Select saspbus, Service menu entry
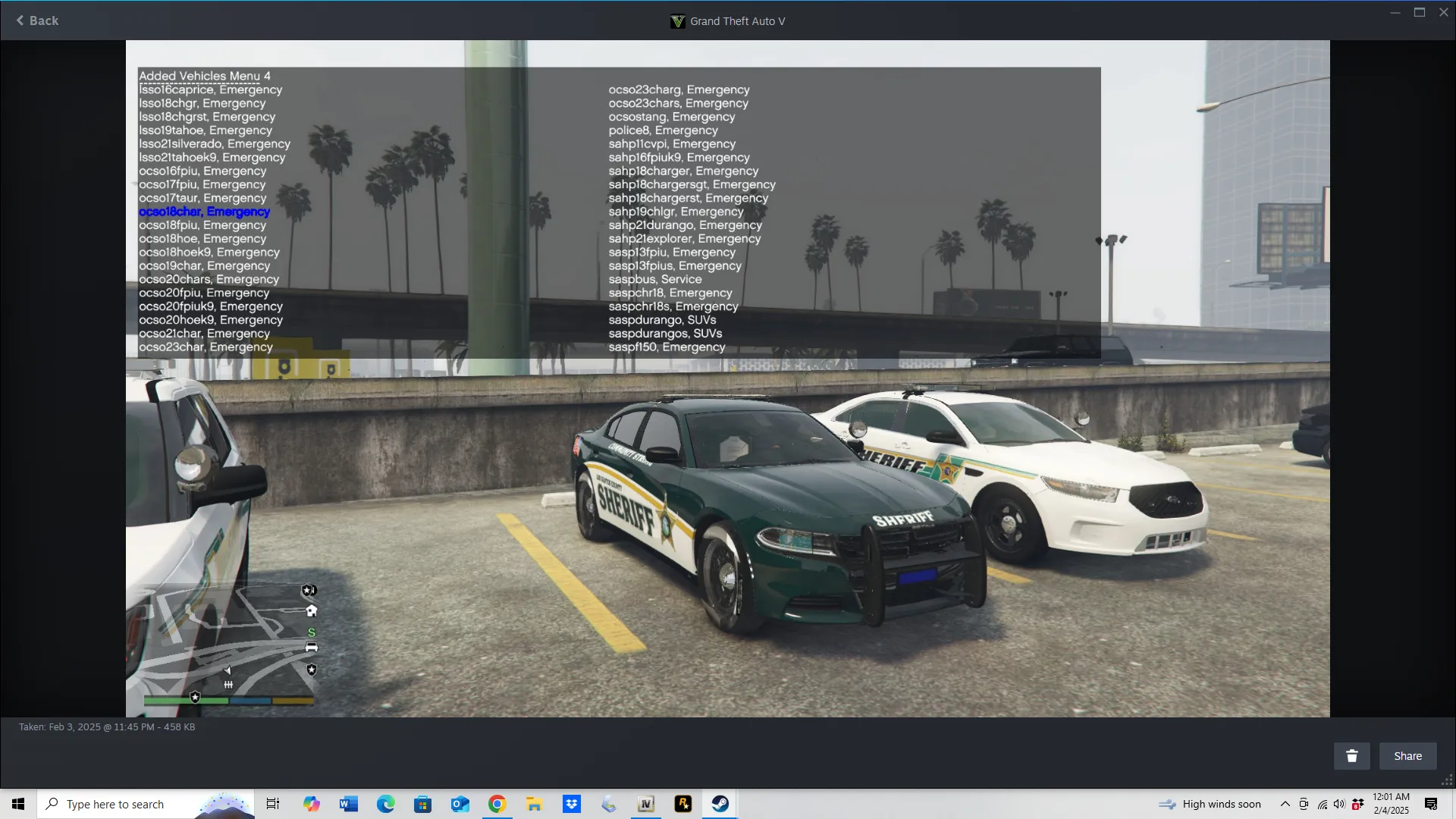Viewport: 1456px width, 819px height. [654, 279]
